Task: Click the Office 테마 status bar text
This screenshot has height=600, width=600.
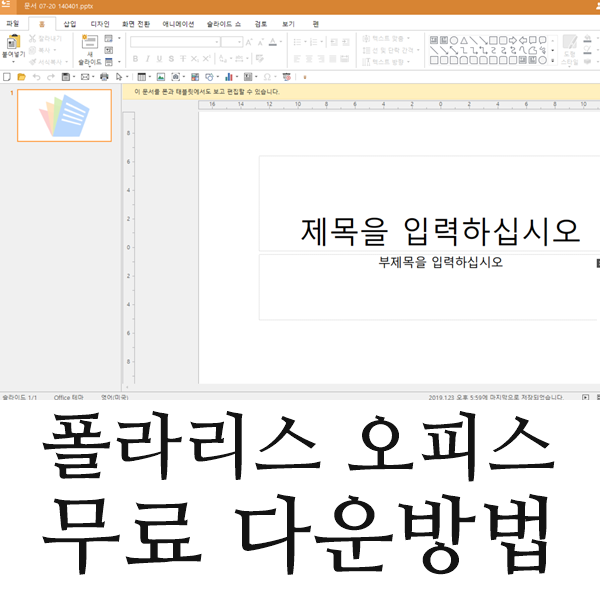Action: [68, 397]
